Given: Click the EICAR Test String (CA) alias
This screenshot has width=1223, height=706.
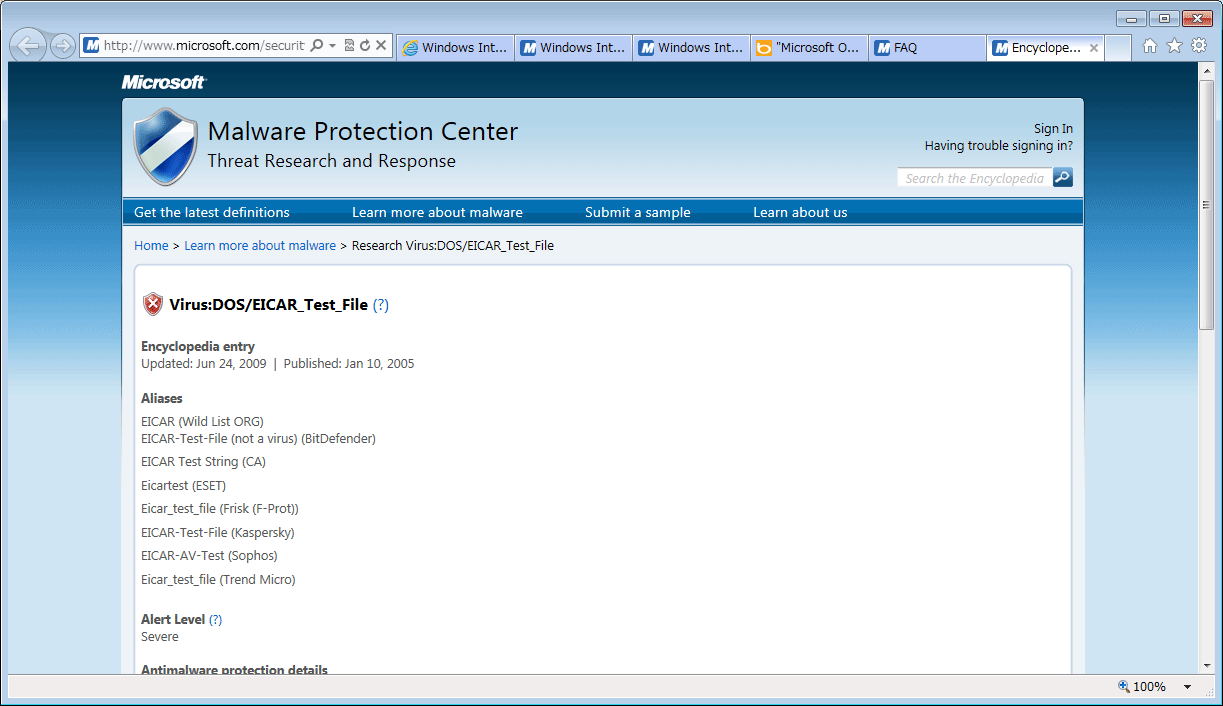Looking at the screenshot, I should 203,462.
